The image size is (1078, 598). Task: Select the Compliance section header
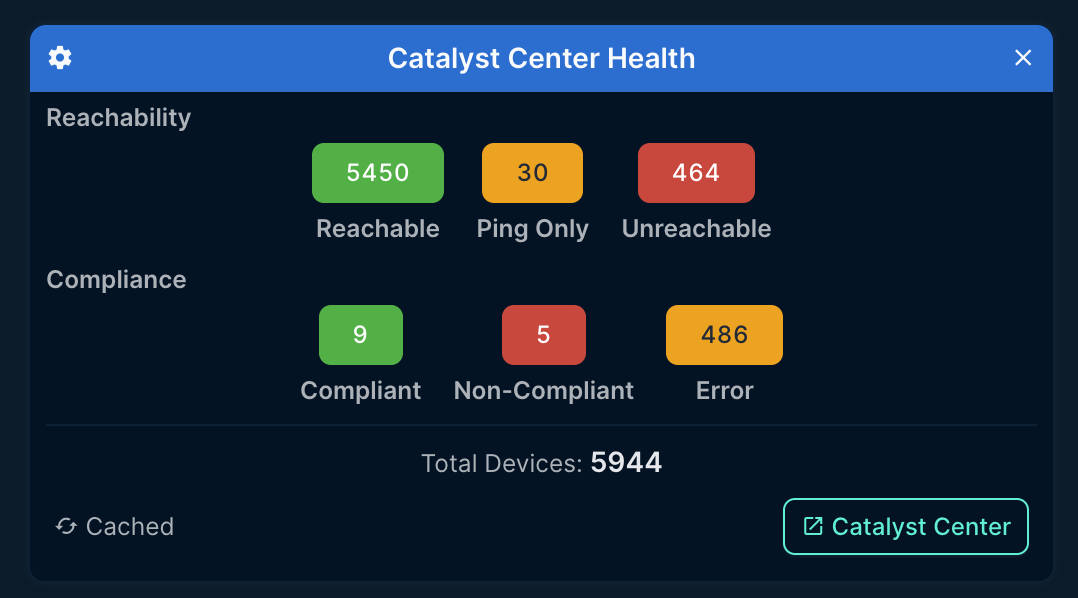tap(116, 280)
